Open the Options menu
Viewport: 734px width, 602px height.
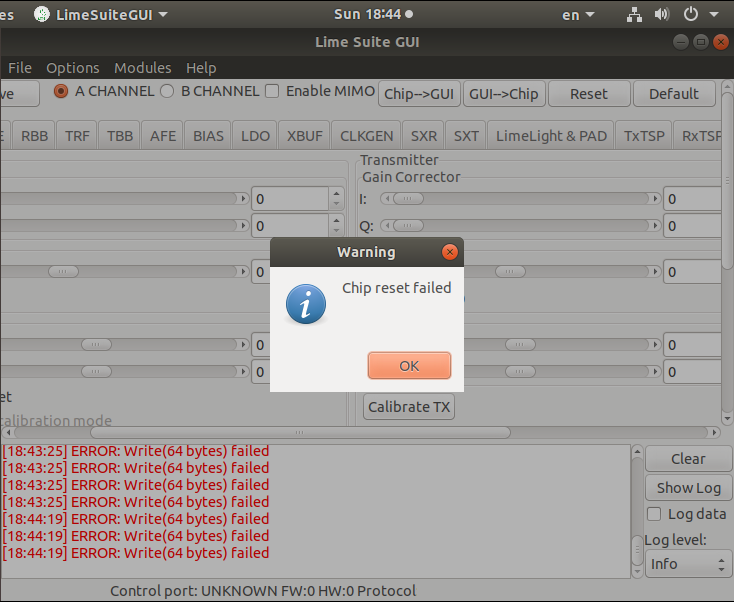73,68
